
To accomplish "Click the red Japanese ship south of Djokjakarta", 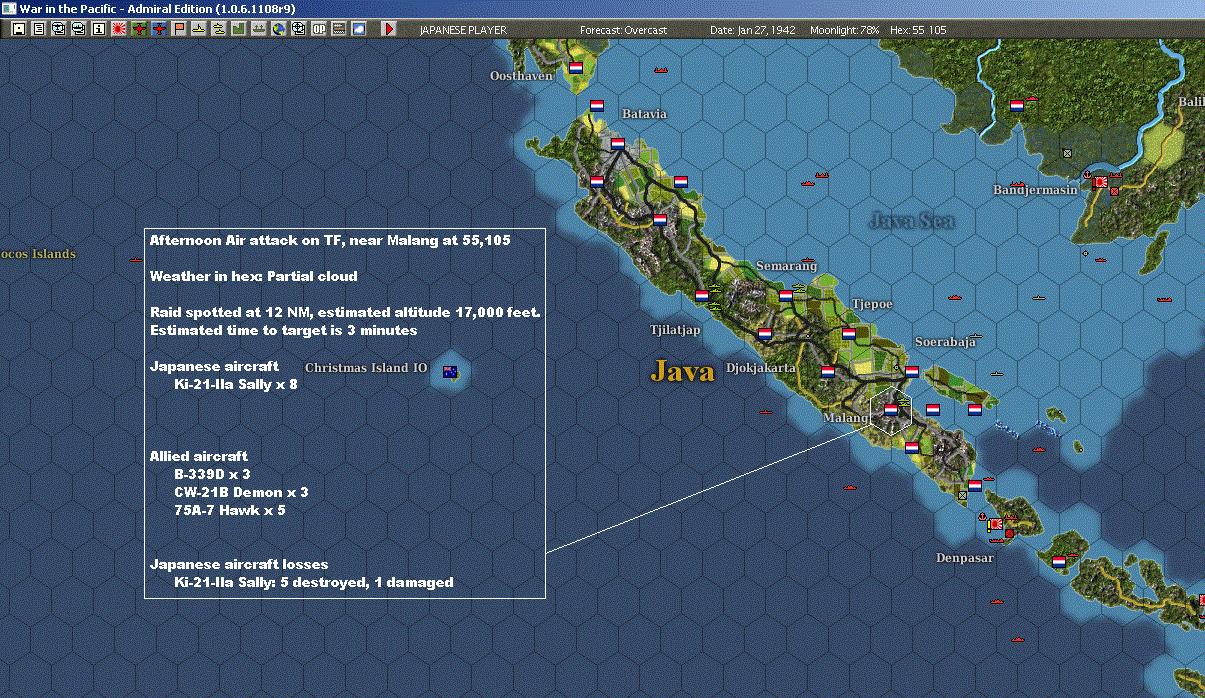I will 766,411.
